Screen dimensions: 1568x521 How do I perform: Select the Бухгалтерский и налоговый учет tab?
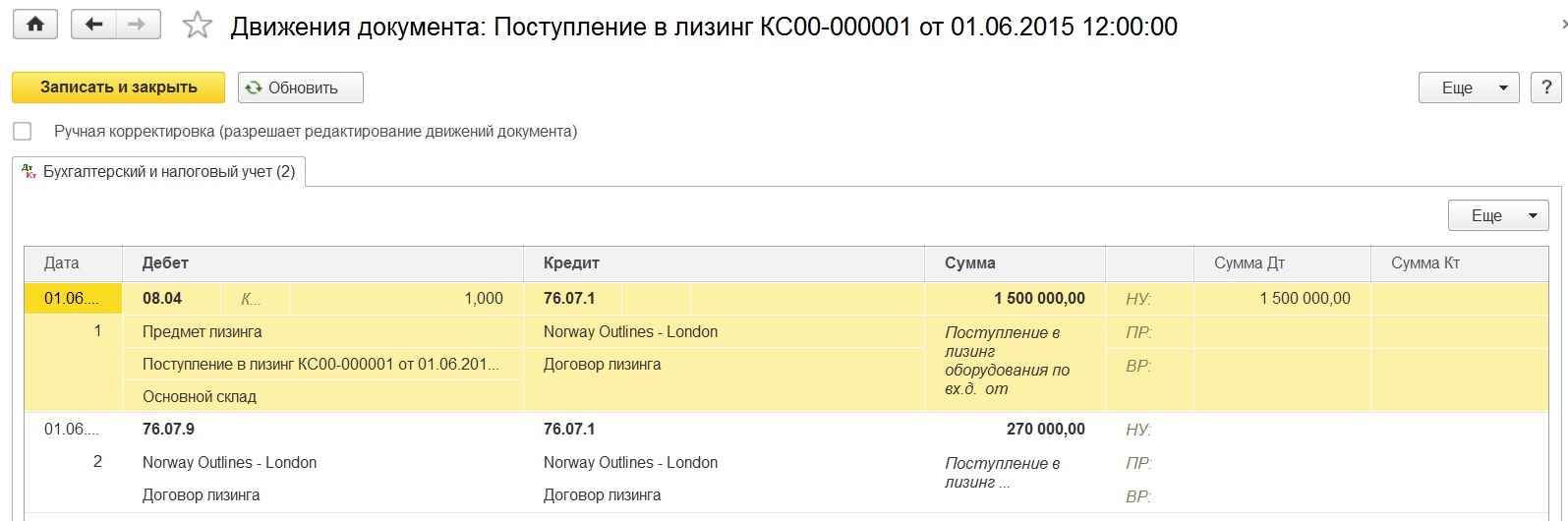click(159, 171)
